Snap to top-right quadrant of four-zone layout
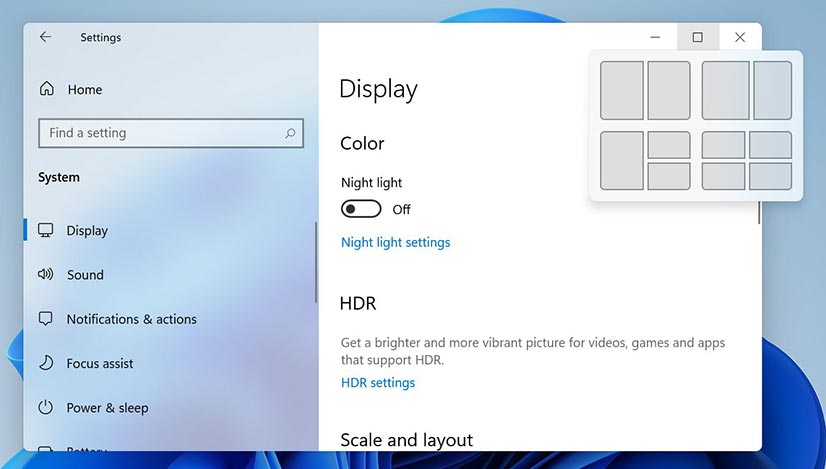Image resolution: width=826 pixels, height=469 pixels. point(770,145)
